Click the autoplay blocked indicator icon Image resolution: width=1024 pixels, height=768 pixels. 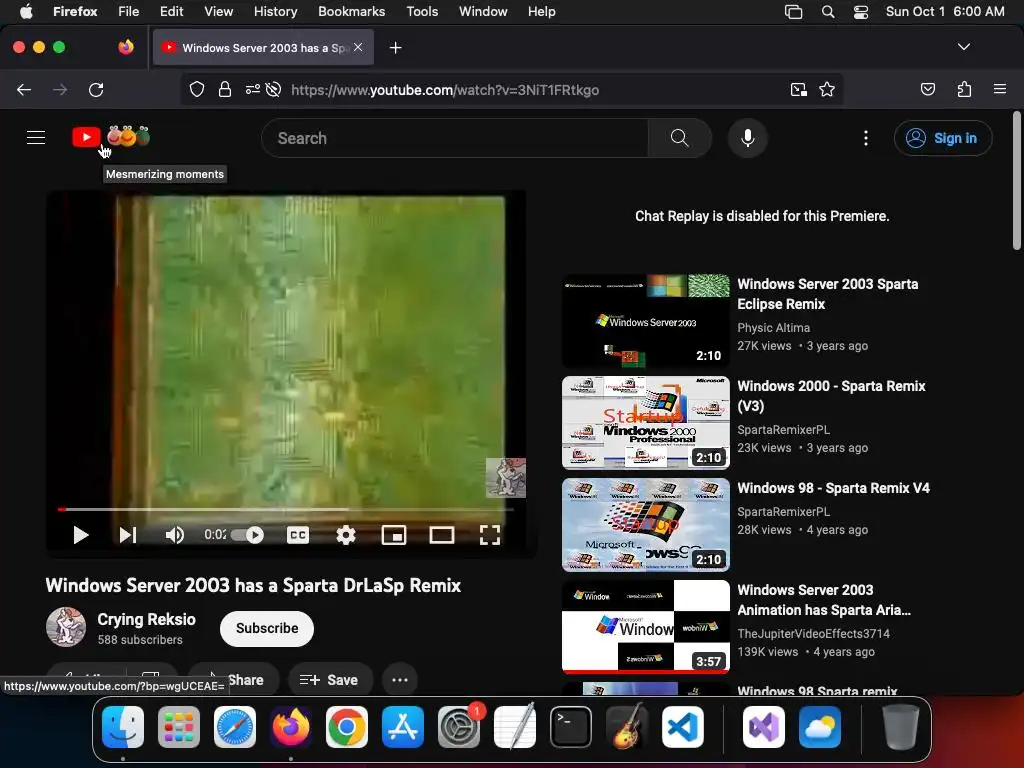(x=274, y=89)
